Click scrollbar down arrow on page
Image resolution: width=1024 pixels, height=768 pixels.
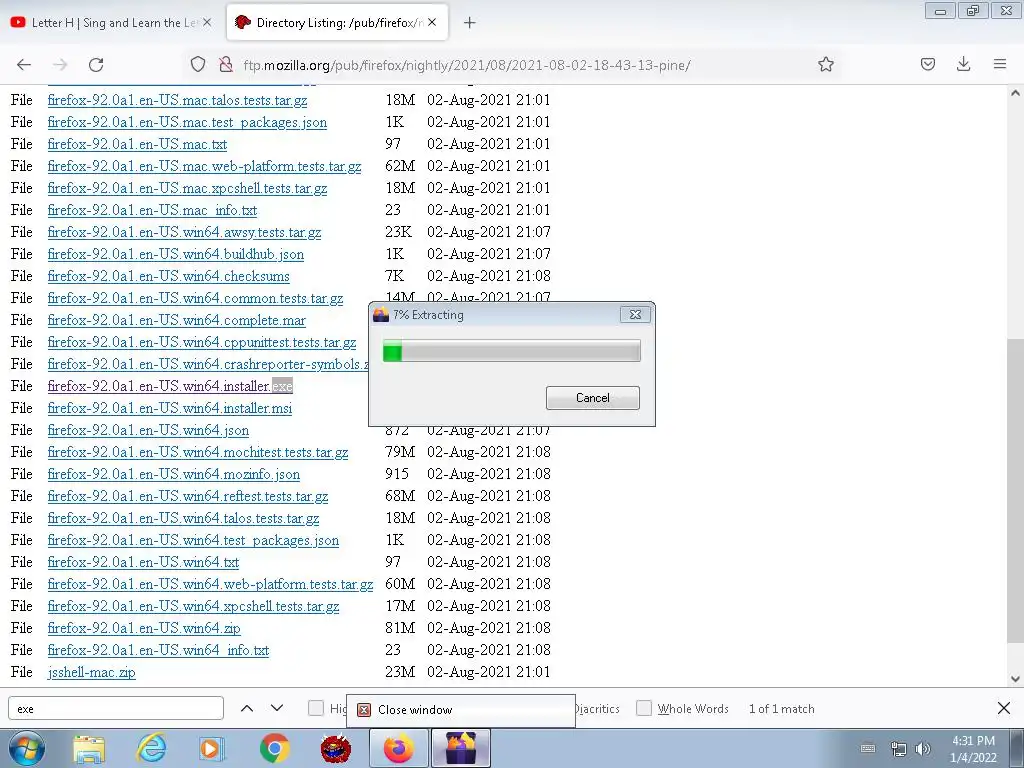(1015, 679)
